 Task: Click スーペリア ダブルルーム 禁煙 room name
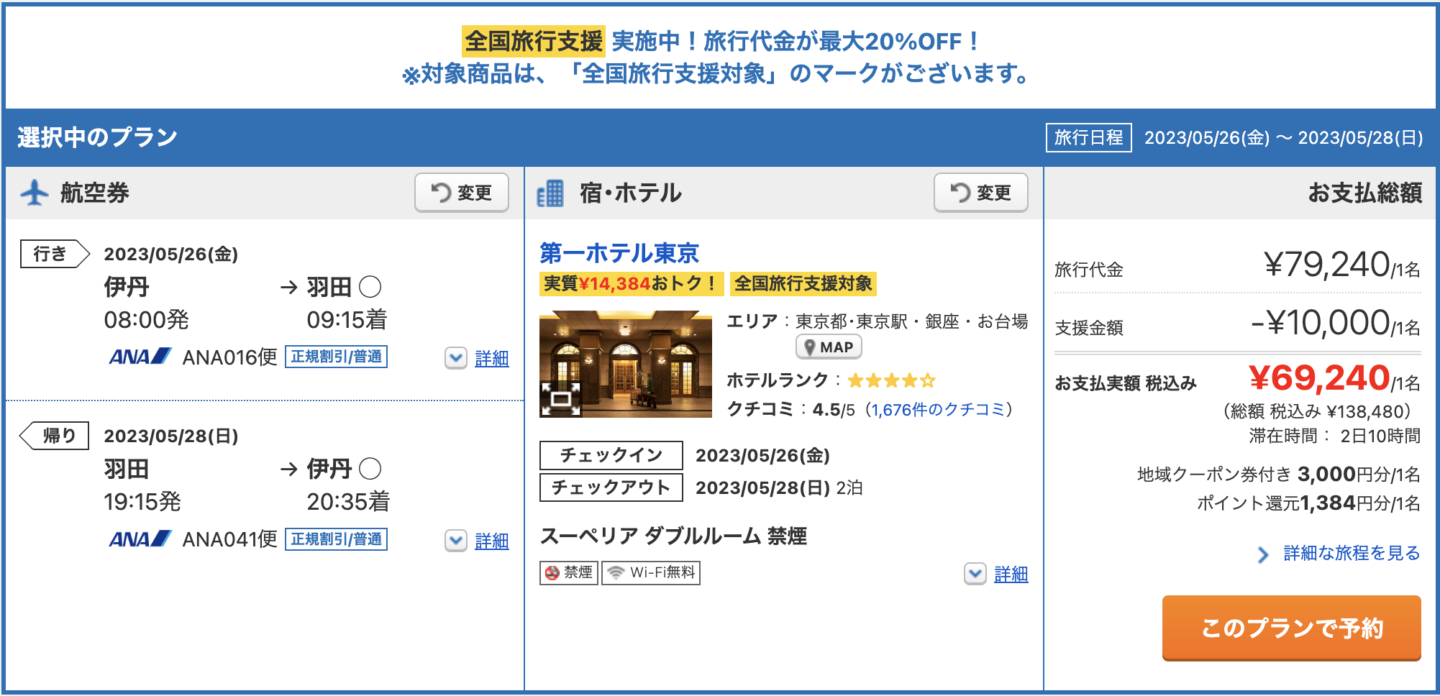pos(673,537)
